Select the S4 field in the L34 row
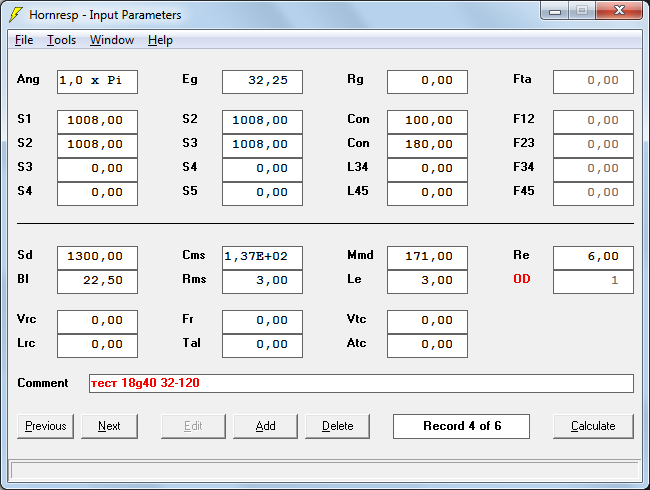 coord(262,170)
